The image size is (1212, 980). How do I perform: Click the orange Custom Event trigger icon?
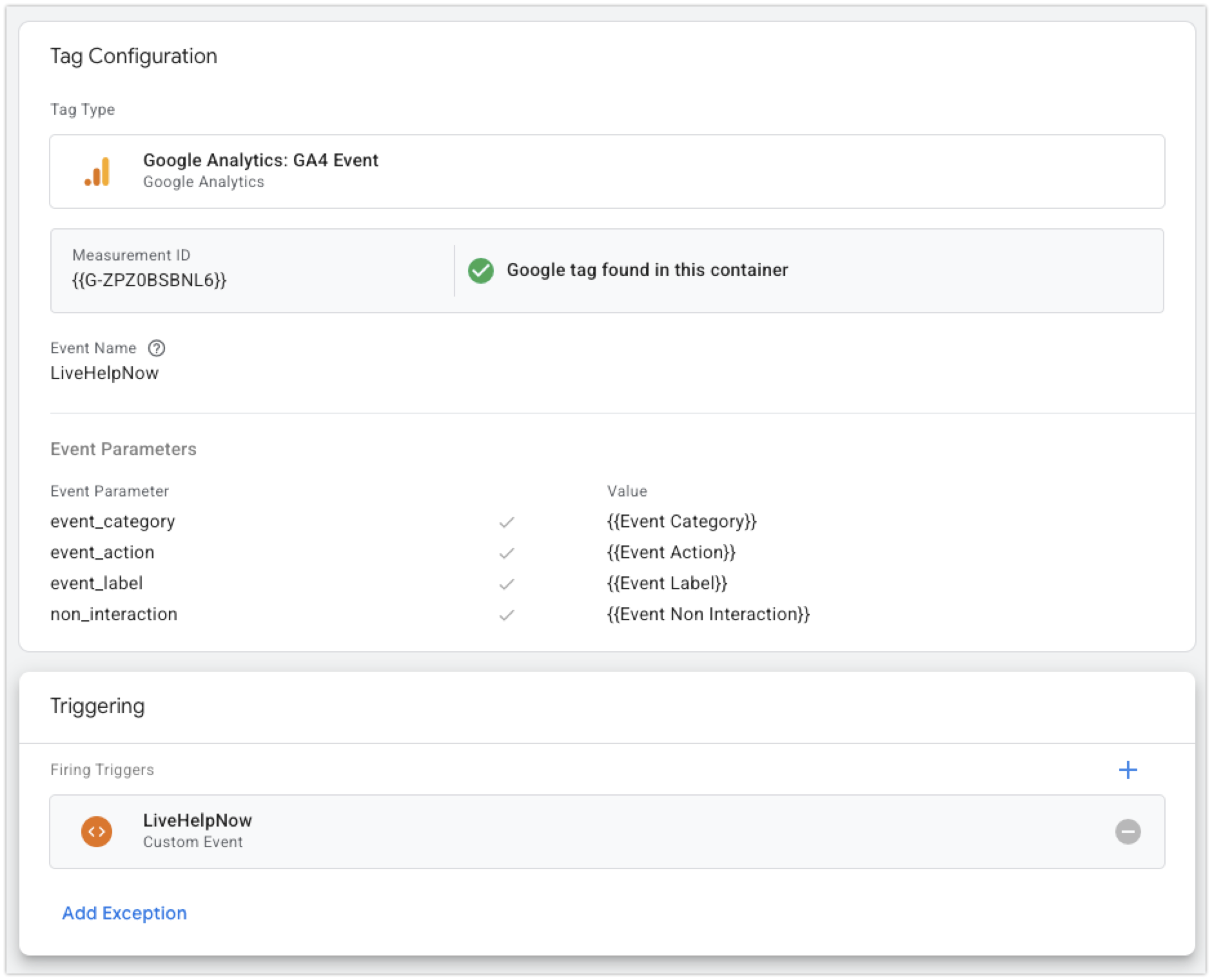pyautogui.click(x=97, y=831)
